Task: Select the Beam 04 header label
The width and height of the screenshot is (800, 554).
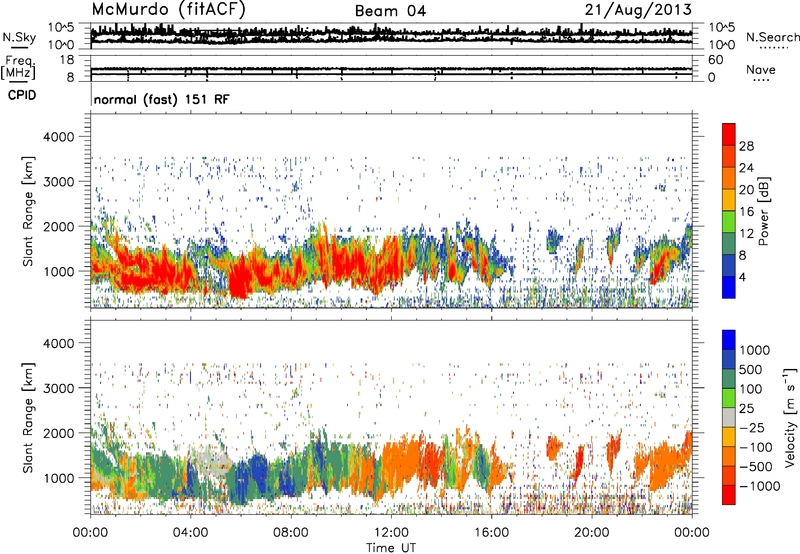Action: tap(390, 11)
